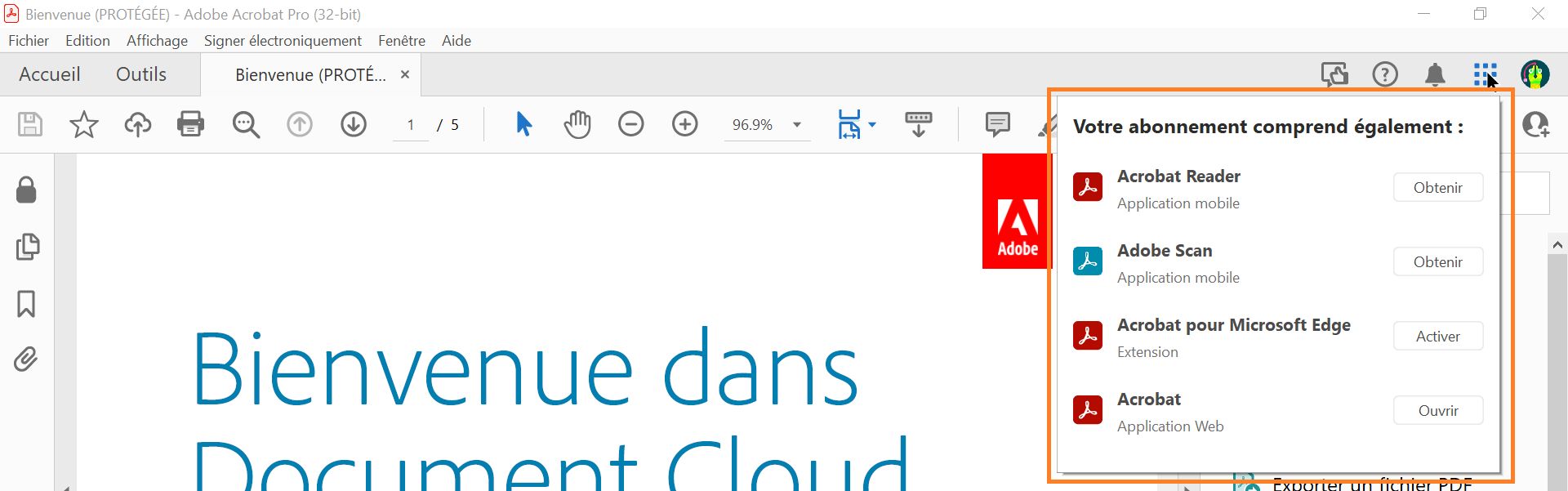Open the Affichage menu
The image size is (1568, 491).
[157, 40]
